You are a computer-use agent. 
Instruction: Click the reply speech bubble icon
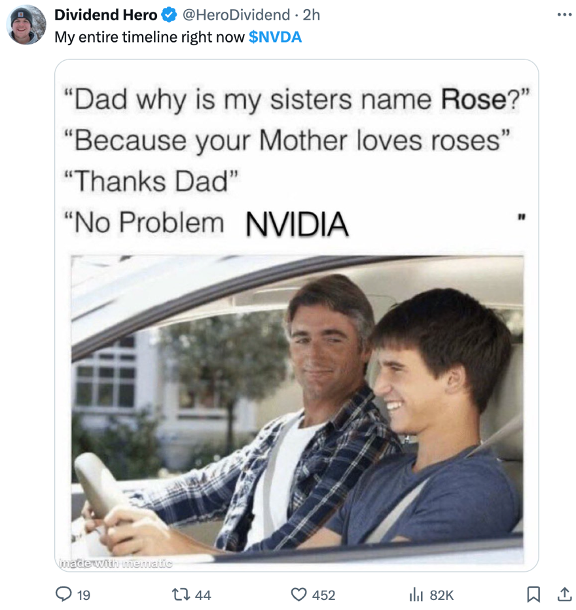63,594
